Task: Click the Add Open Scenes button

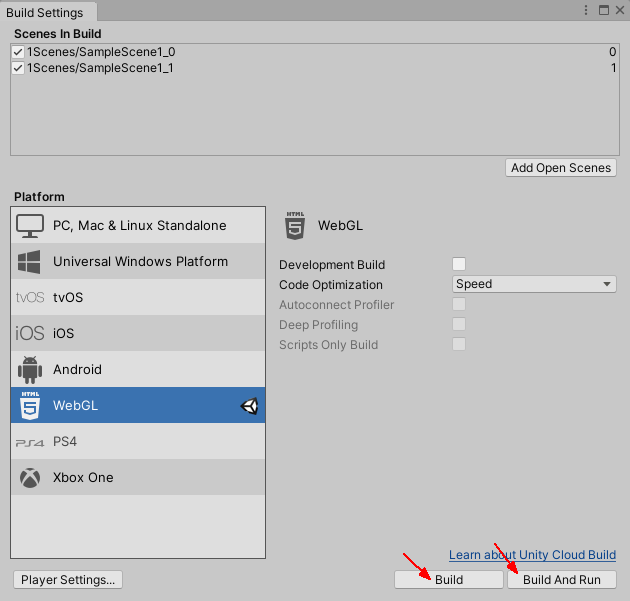Action: click(560, 168)
